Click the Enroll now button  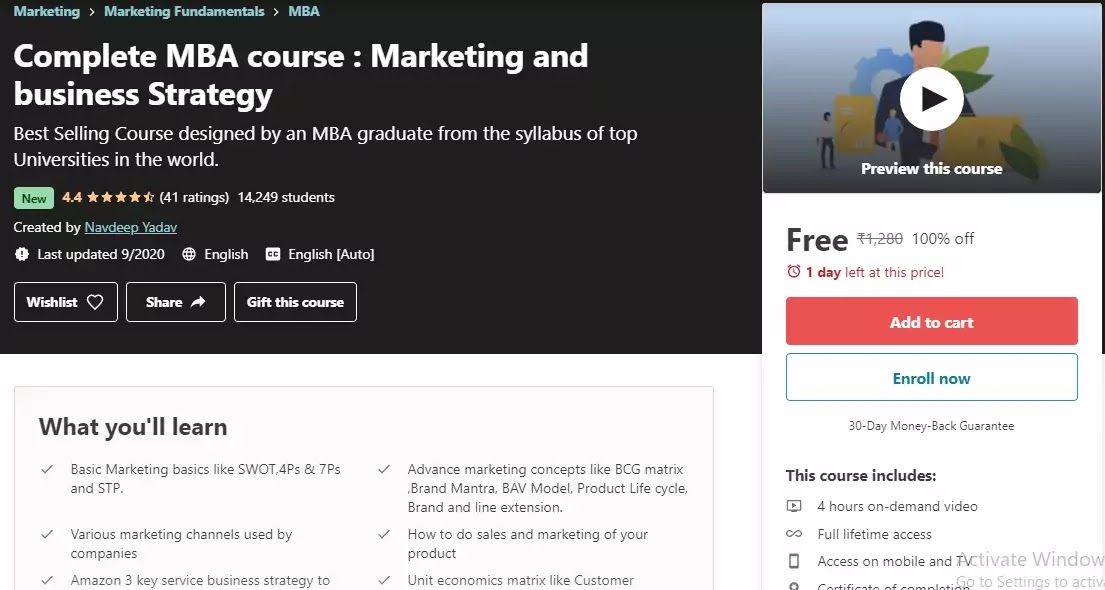[931, 378]
